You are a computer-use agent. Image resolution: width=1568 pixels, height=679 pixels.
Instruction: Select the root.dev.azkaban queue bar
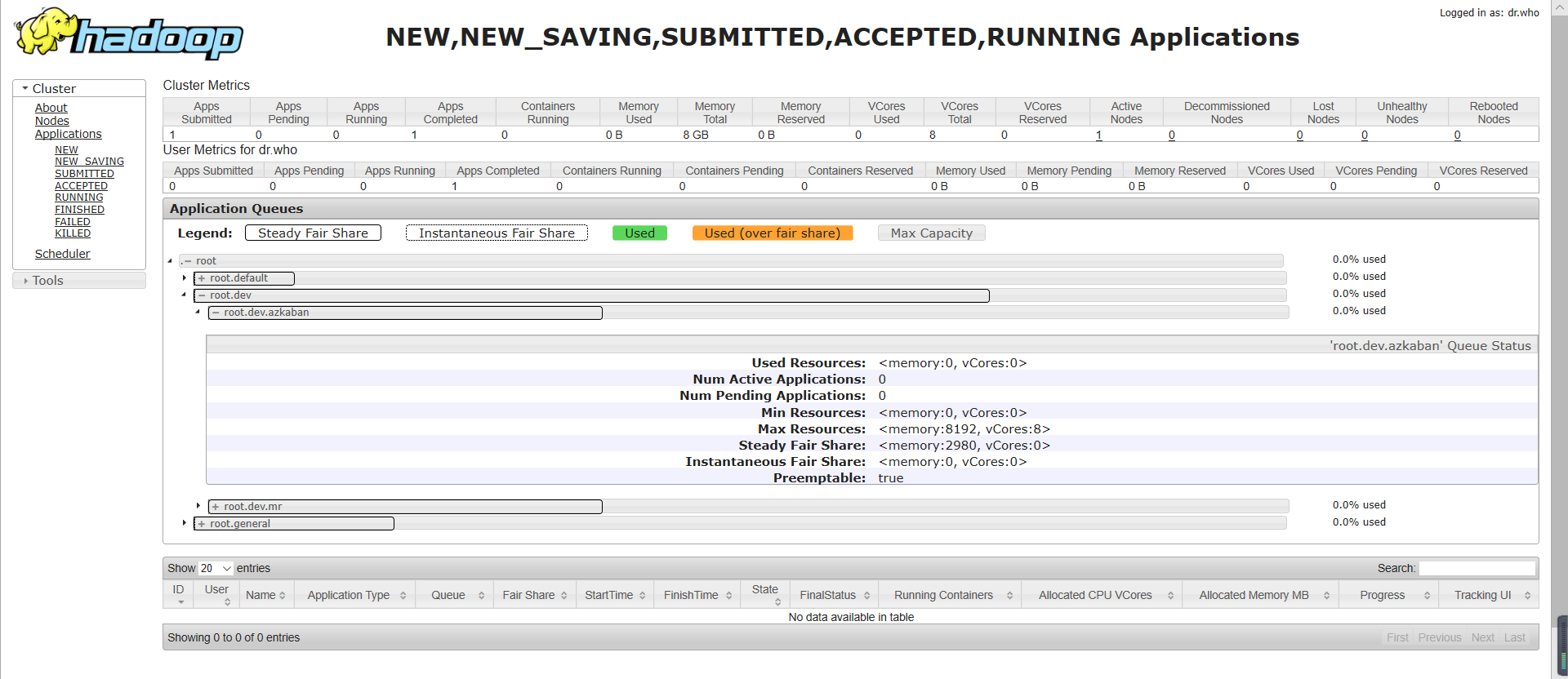tap(748, 313)
